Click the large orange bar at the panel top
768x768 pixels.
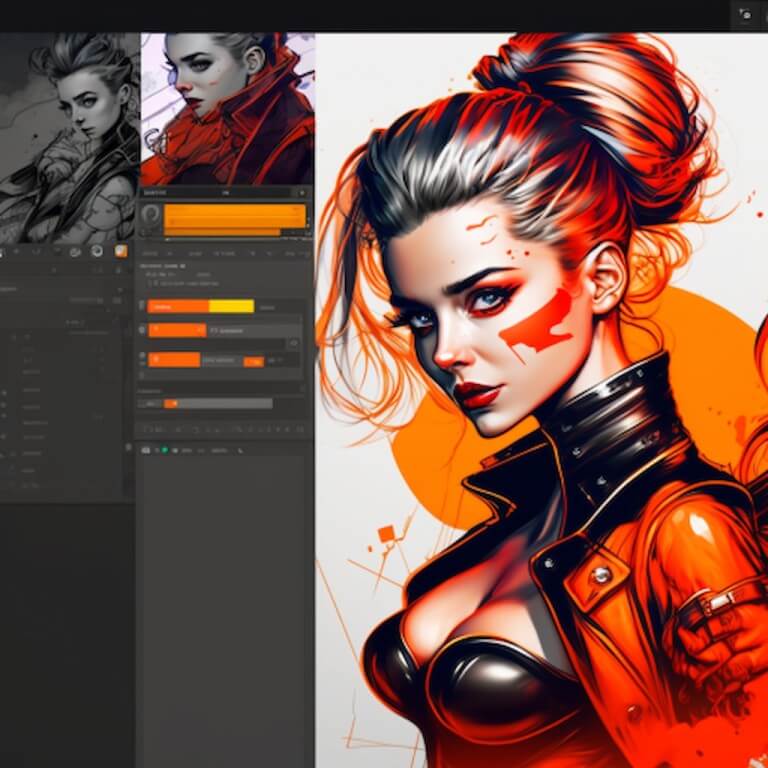click(235, 215)
